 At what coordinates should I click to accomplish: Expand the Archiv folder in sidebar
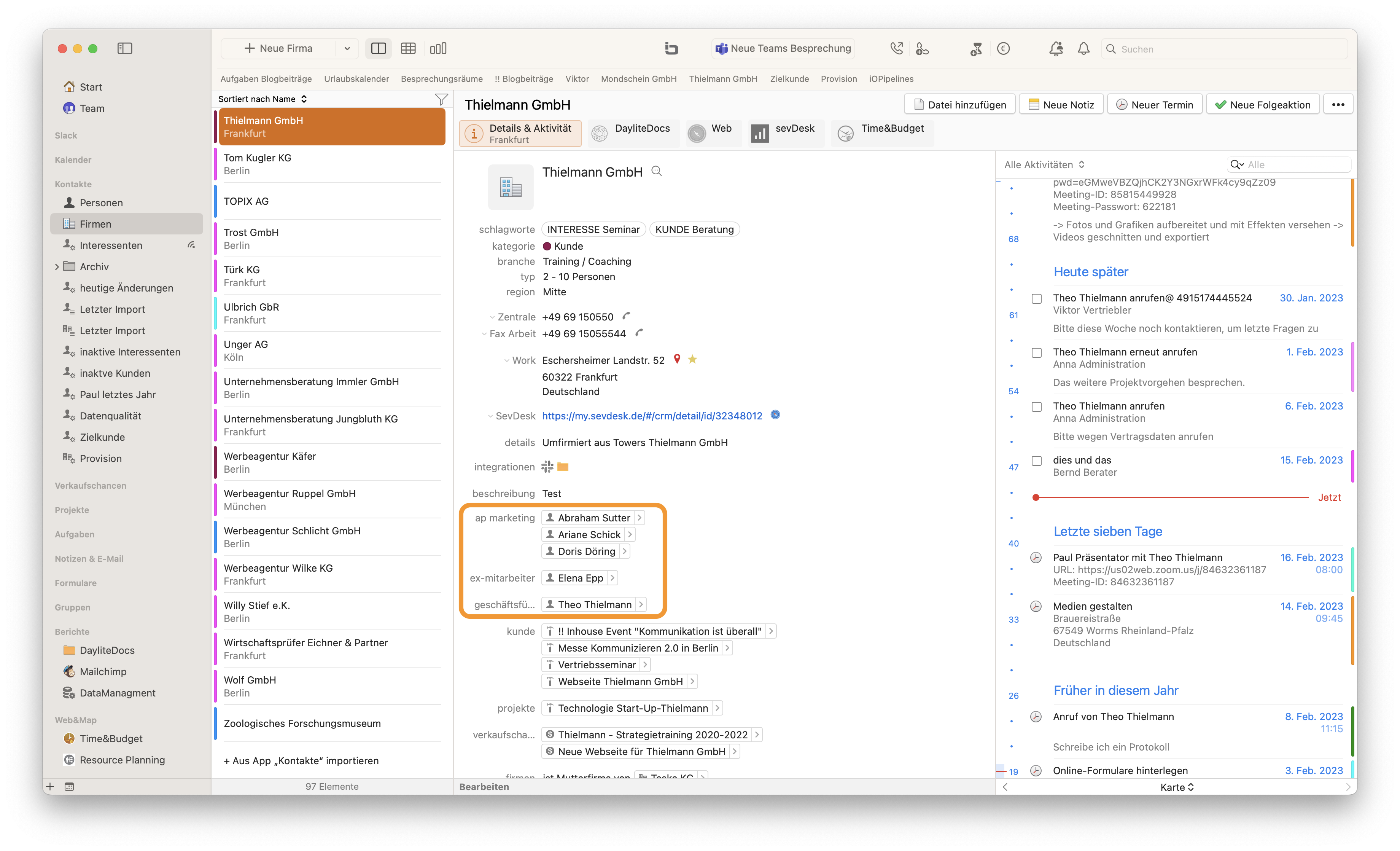click(57, 267)
